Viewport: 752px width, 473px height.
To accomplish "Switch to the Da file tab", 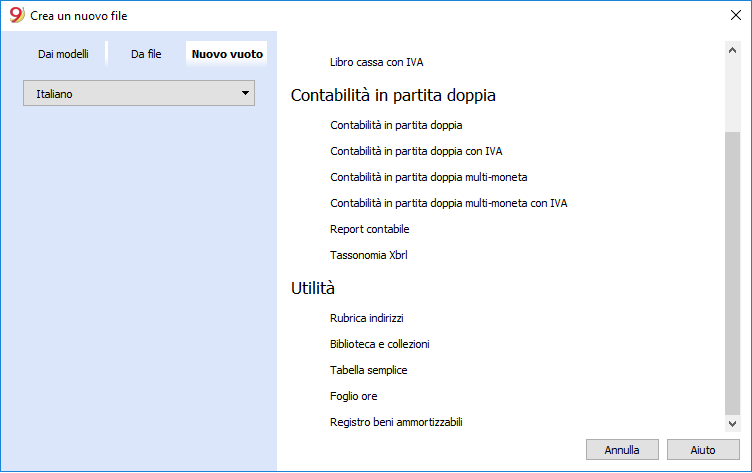I will pos(146,54).
